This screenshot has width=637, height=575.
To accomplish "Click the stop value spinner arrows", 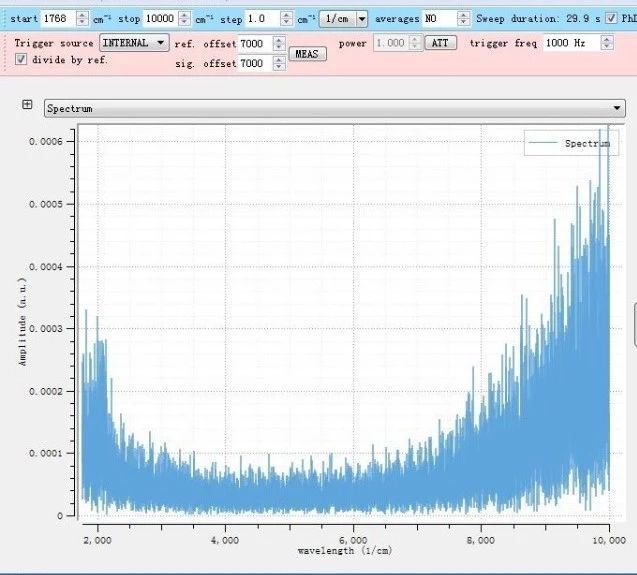I will (x=184, y=19).
